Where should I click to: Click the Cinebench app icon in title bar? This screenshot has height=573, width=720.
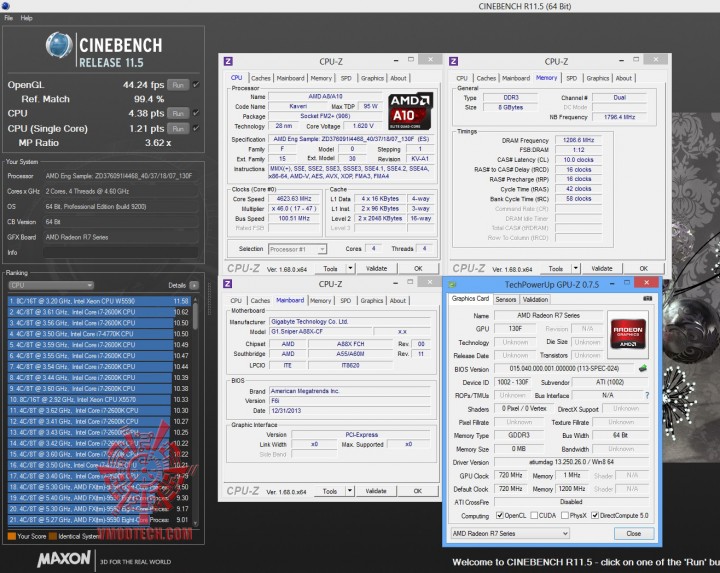6,6
